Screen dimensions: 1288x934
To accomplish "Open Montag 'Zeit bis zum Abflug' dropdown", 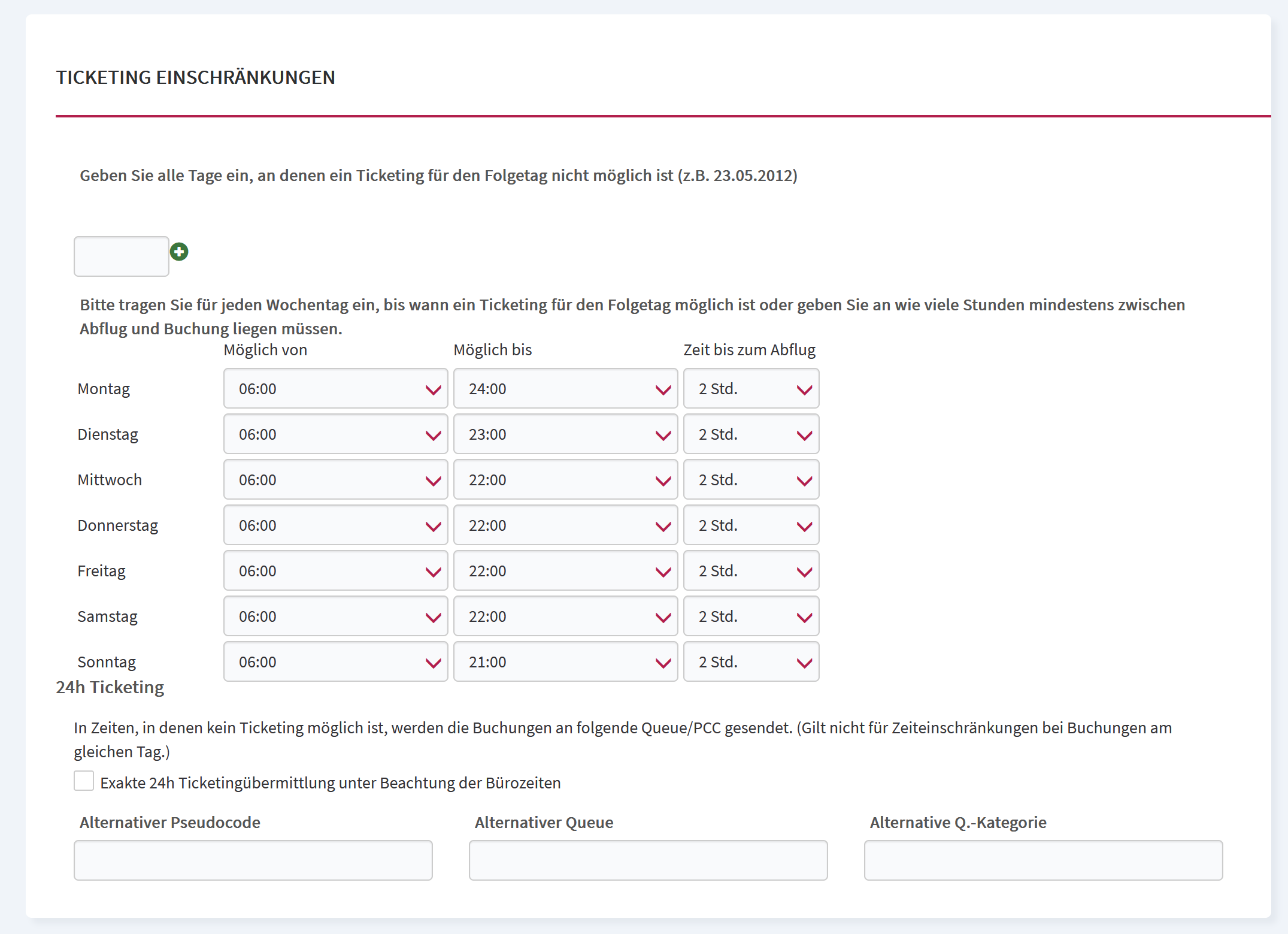I will pos(751,389).
